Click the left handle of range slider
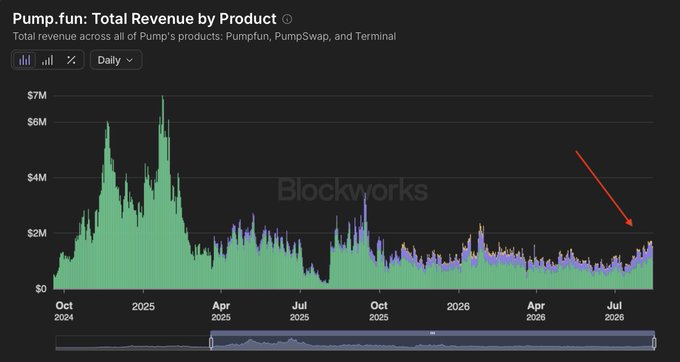This screenshot has height=362, width=680. (211, 343)
